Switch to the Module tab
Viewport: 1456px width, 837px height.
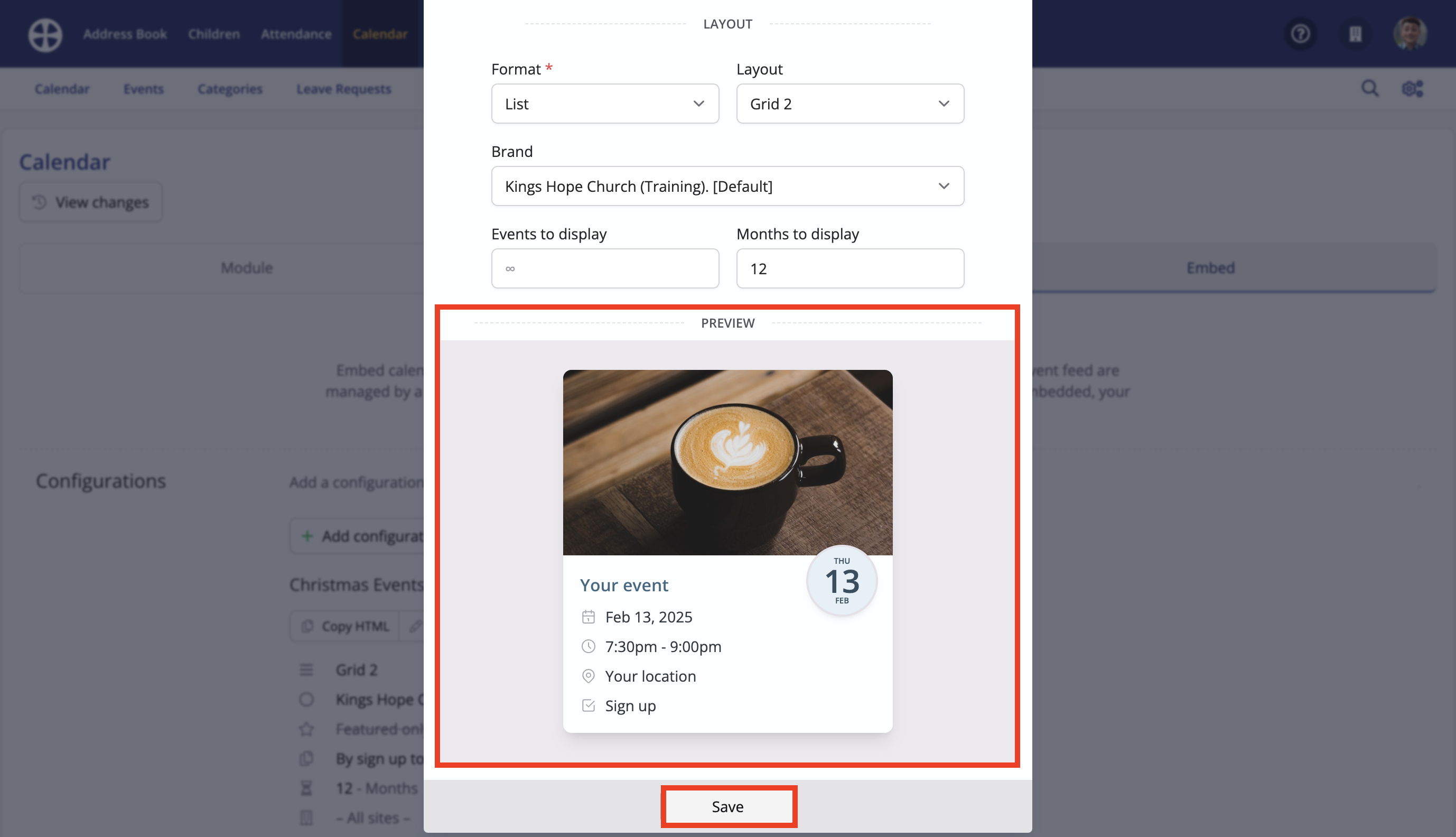[x=247, y=268]
